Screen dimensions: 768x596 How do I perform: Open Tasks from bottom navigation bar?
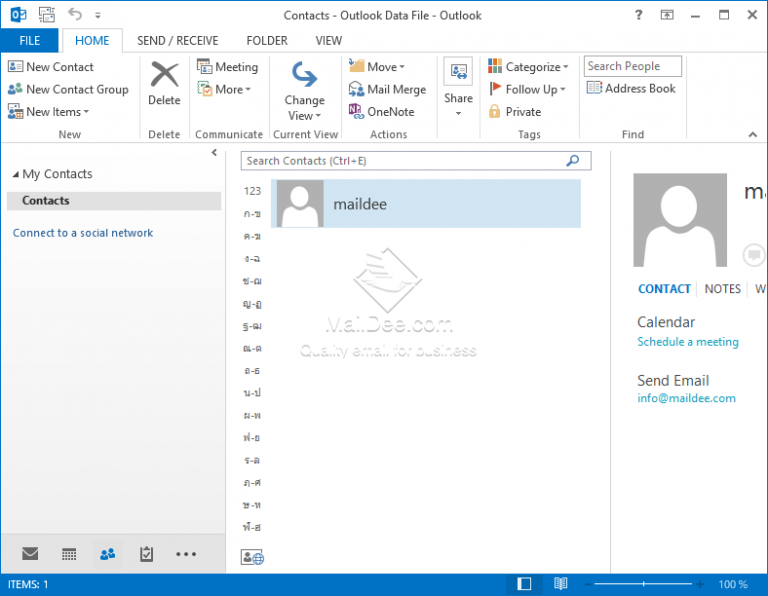click(x=147, y=554)
